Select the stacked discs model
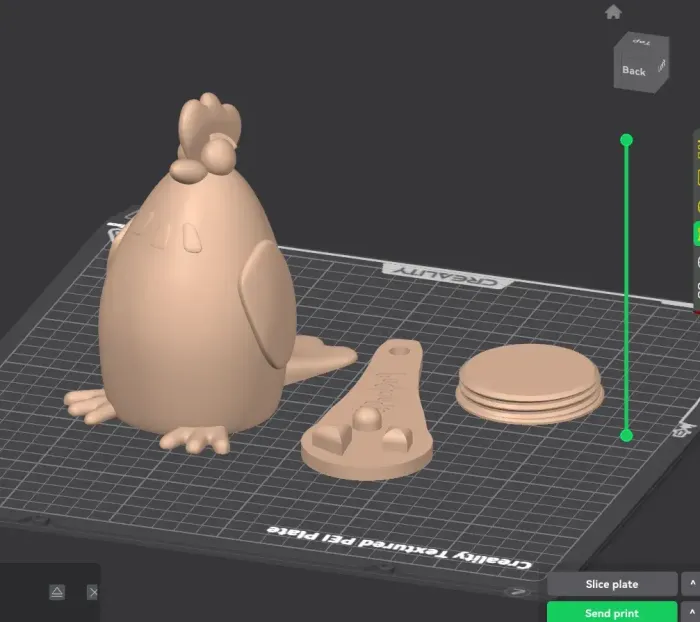Image resolution: width=700 pixels, height=622 pixels. pos(530,385)
